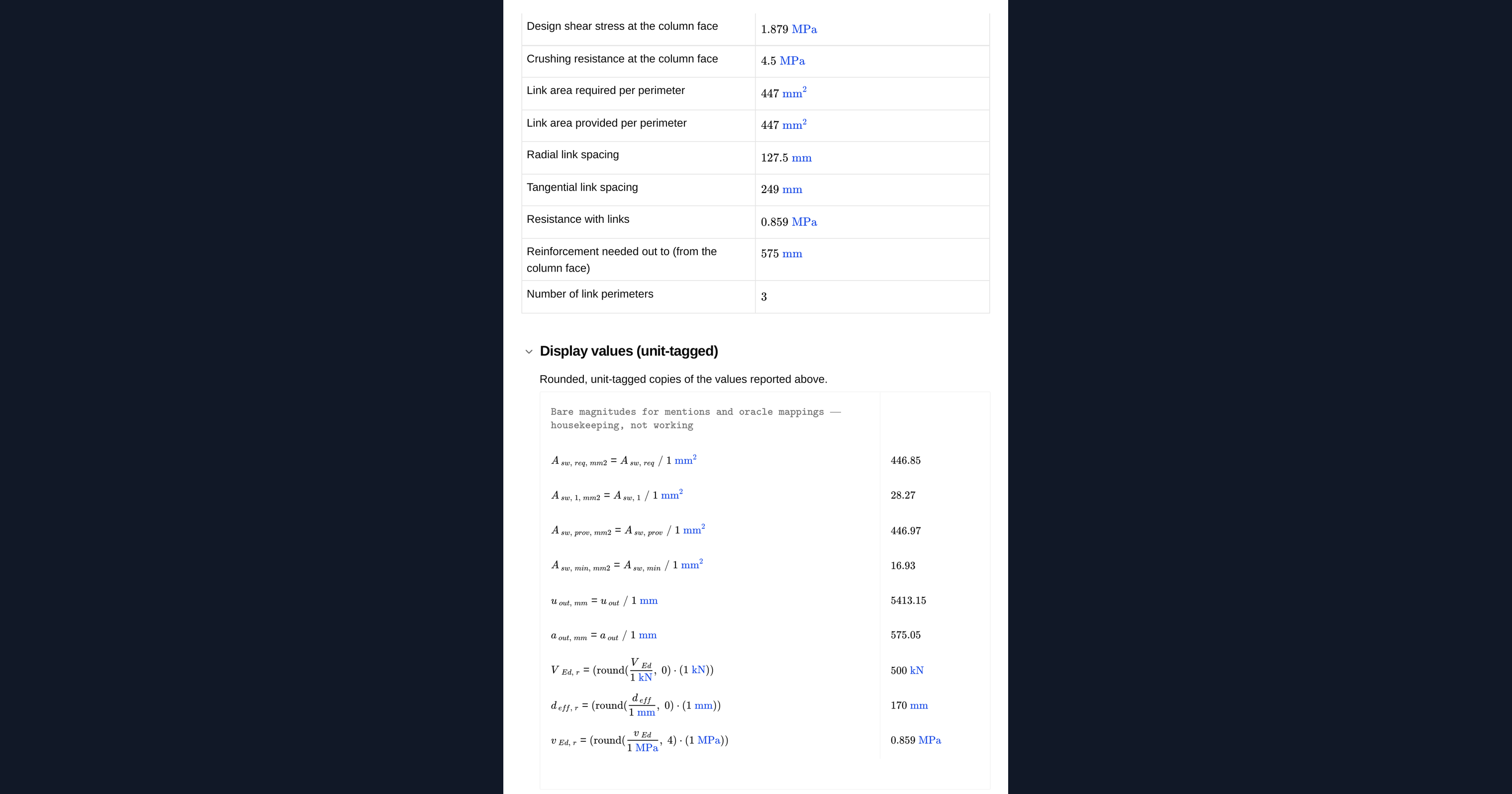Click the Display values (unit-tagged) heading
The image size is (1512, 794).
click(x=629, y=351)
